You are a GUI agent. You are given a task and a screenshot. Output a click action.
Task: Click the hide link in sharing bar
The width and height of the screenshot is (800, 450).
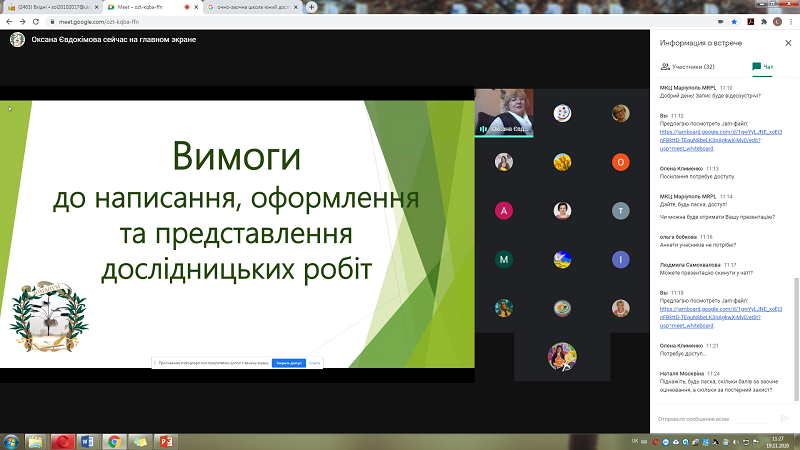click(x=314, y=363)
